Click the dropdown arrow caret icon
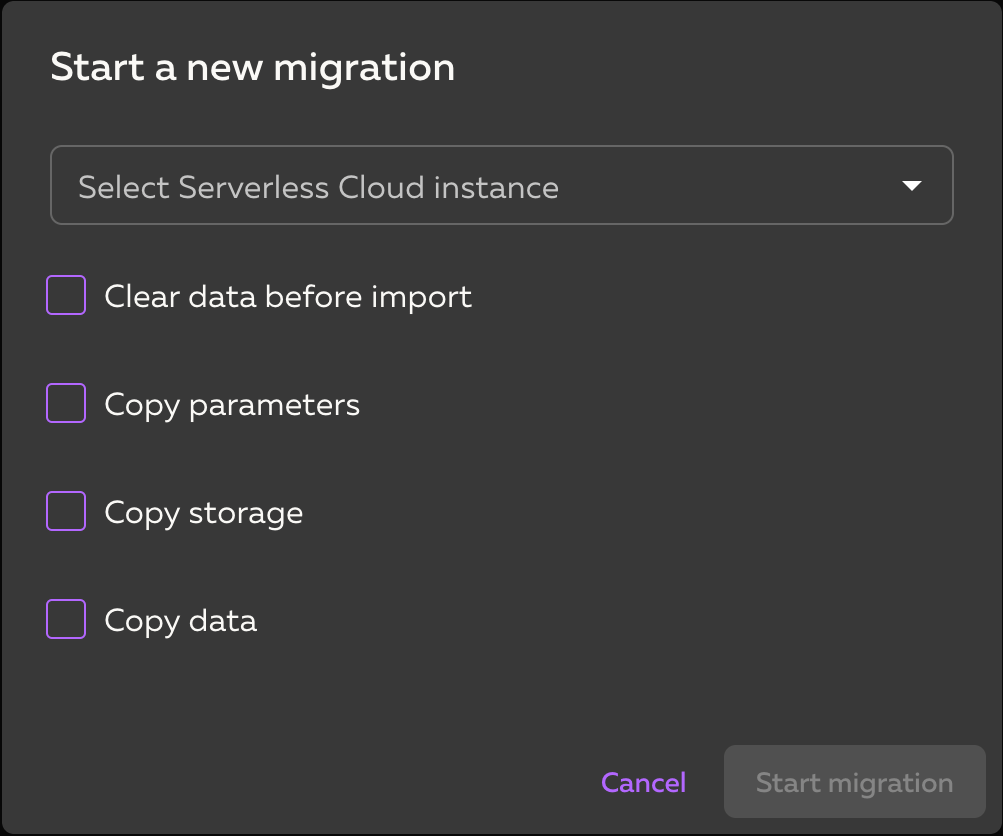The image size is (1003, 836). pos(912,186)
